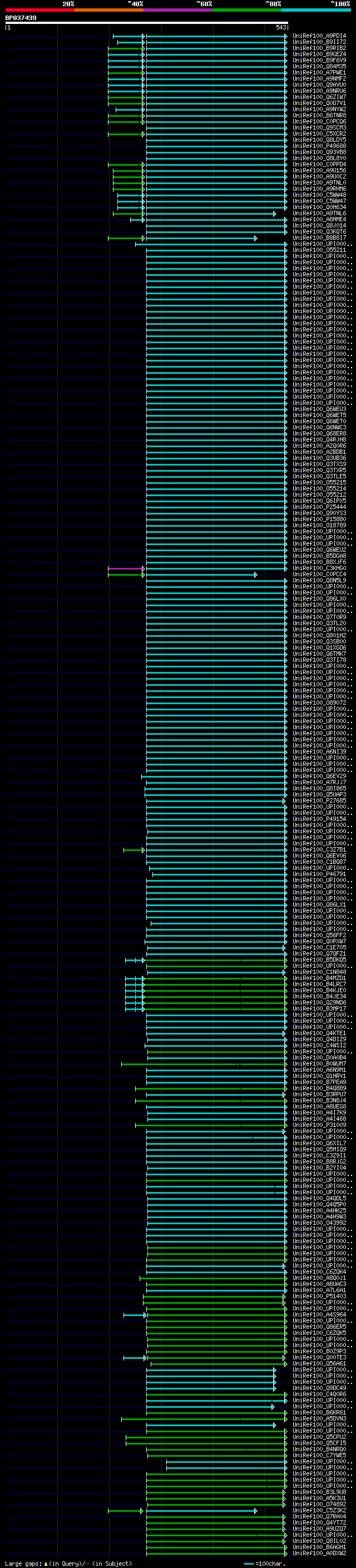Click label UniRef100_Q9AVU0

(319, 85)
